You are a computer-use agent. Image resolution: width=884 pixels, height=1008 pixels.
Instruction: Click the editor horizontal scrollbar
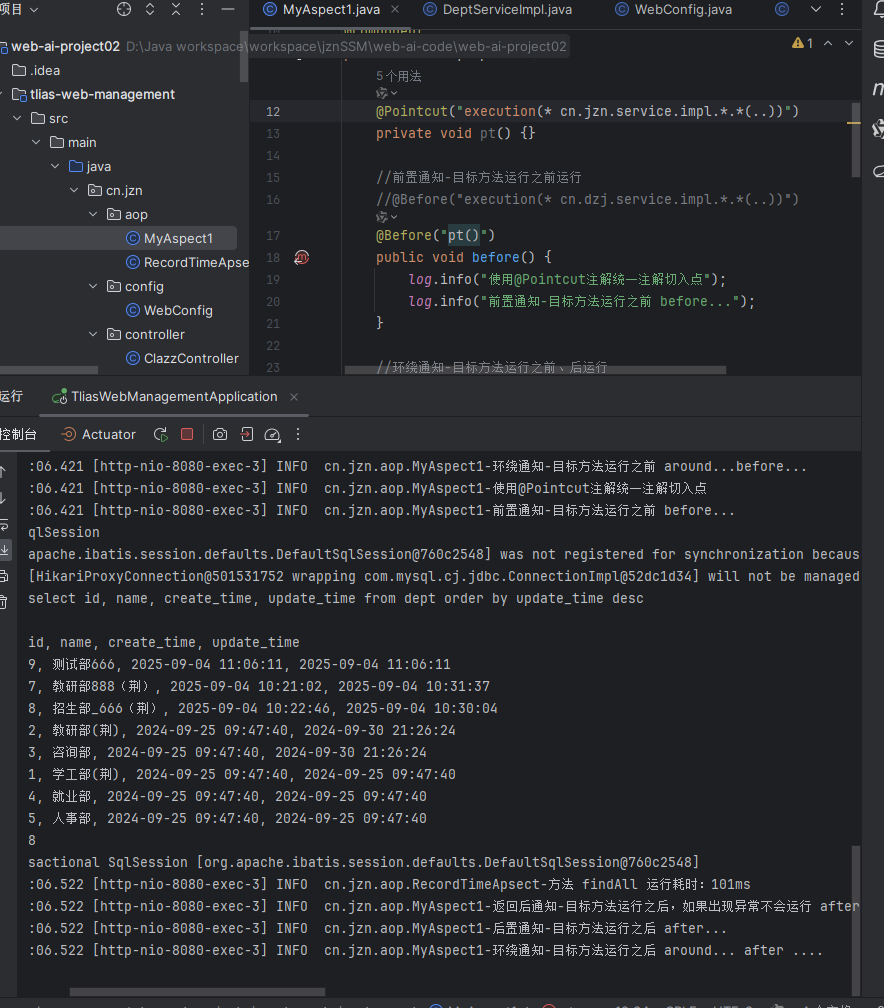[x=536, y=370]
